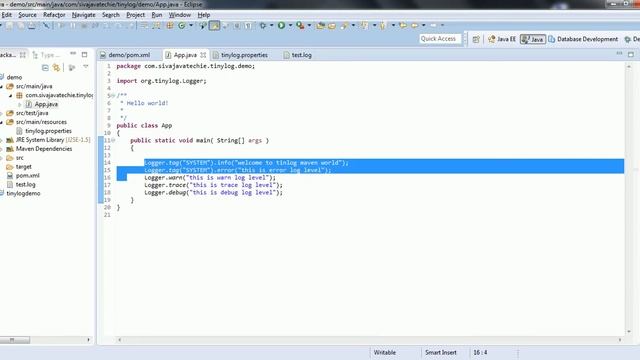Switch to the Java EE perspective
Screen dimensions: 640x360
(x=502, y=39)
